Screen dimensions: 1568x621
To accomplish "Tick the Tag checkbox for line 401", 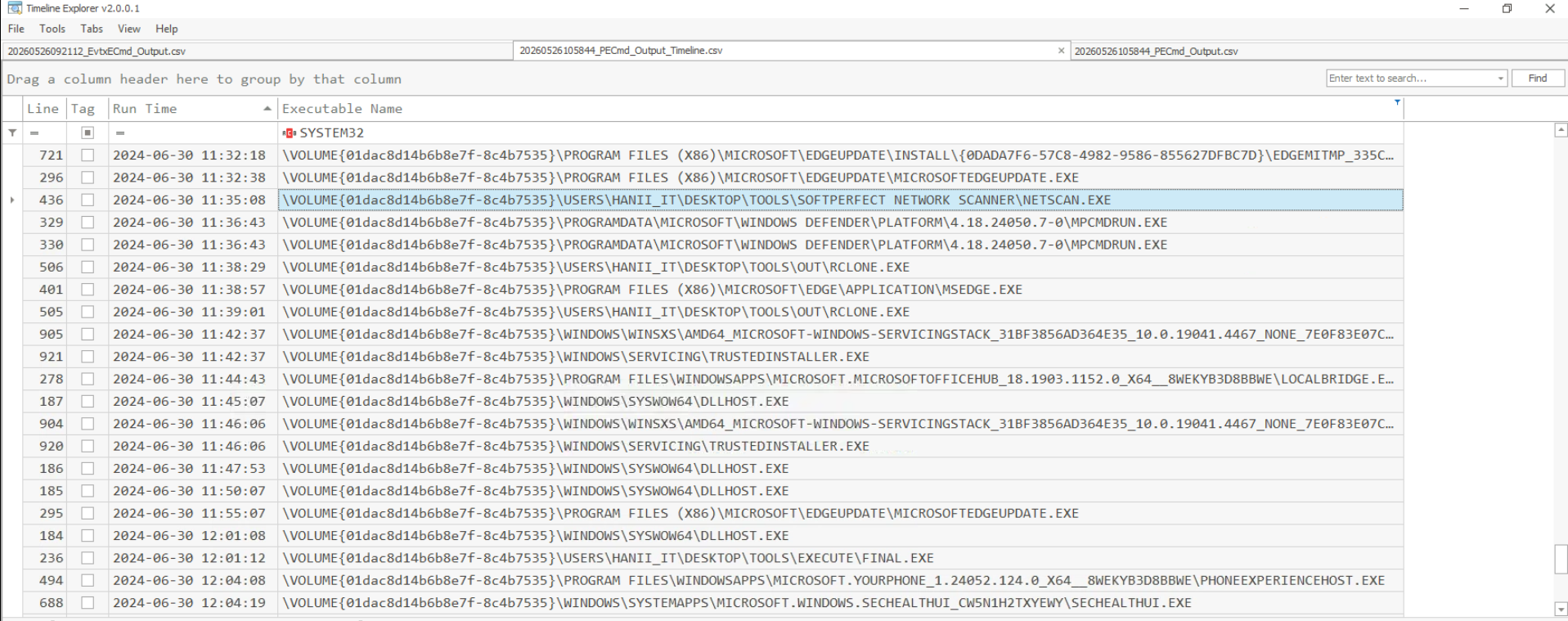I will [x=88, y=290].
